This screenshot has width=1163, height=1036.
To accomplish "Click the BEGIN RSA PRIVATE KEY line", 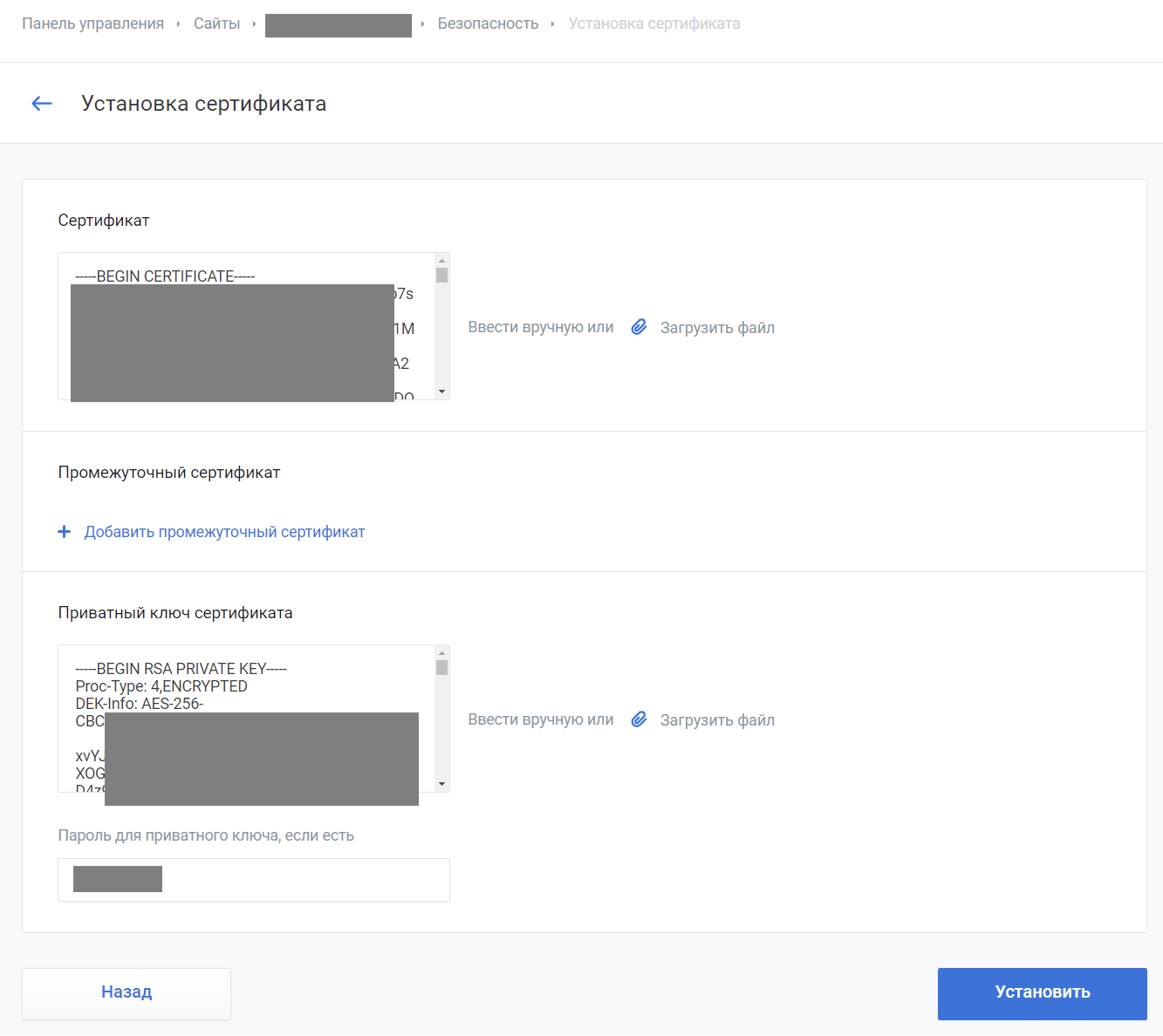I will point(181,669).
